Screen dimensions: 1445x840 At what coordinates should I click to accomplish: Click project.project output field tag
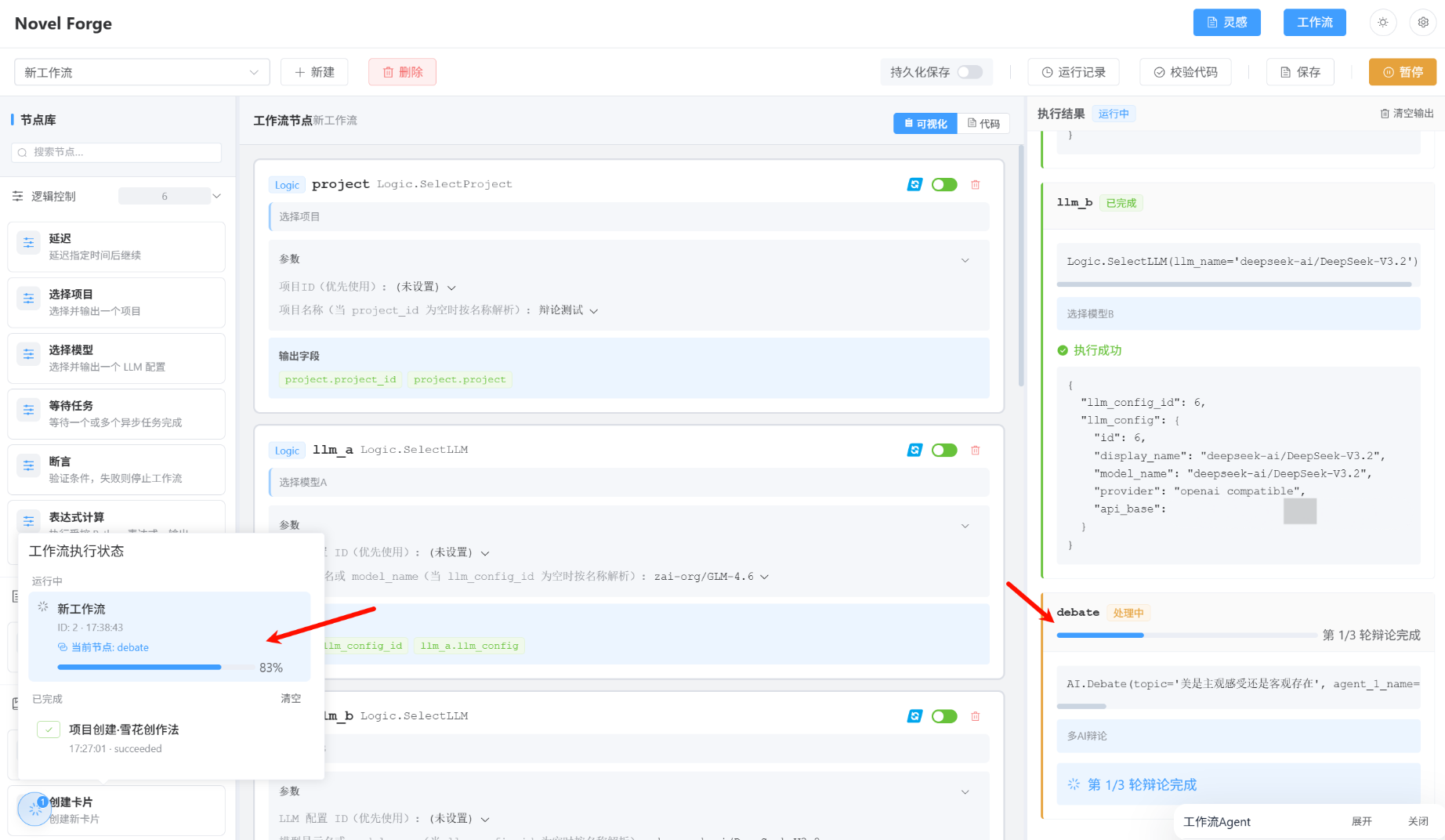(460, 379)
